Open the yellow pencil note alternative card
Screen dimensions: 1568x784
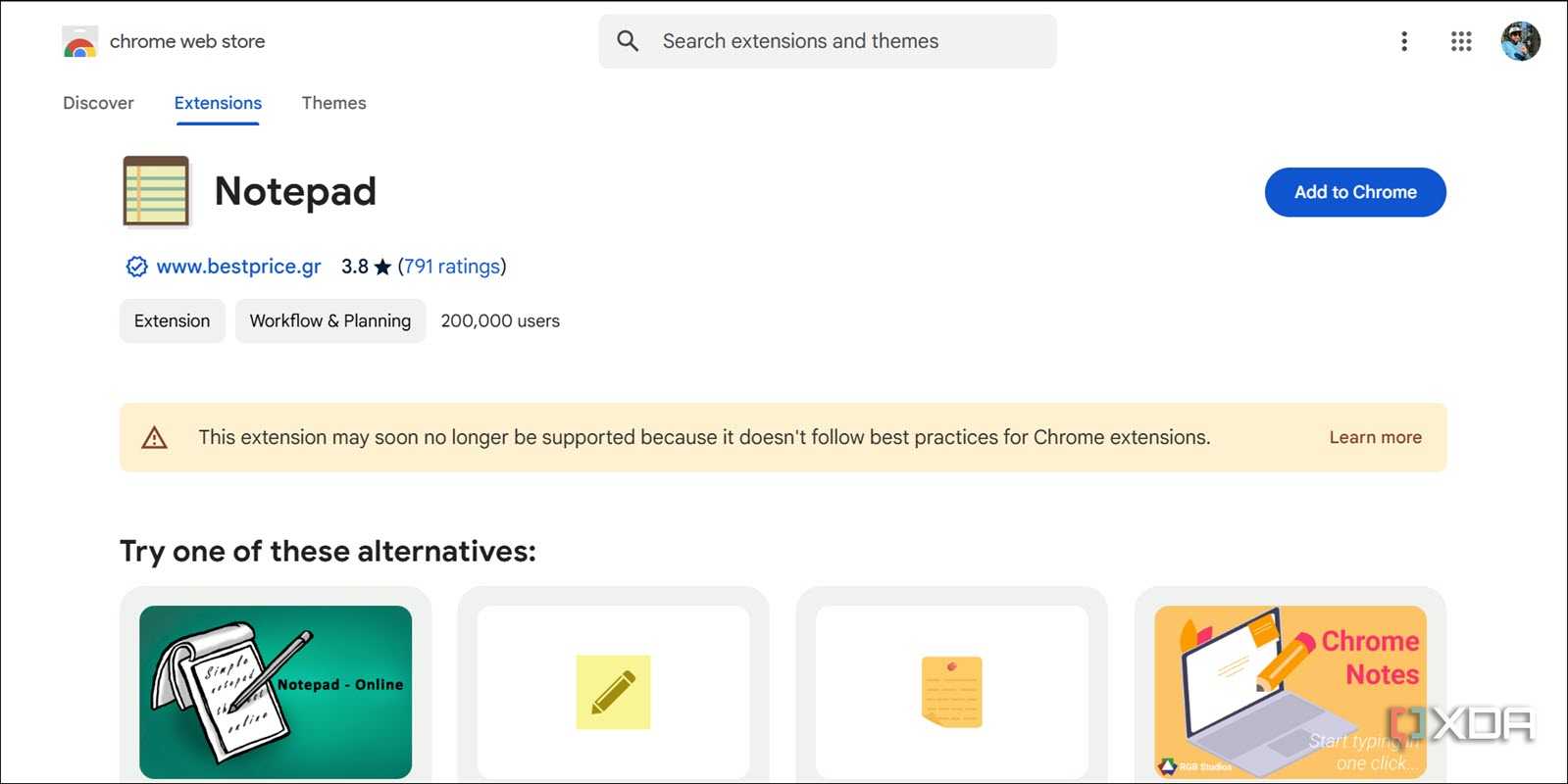click(613, 686)
